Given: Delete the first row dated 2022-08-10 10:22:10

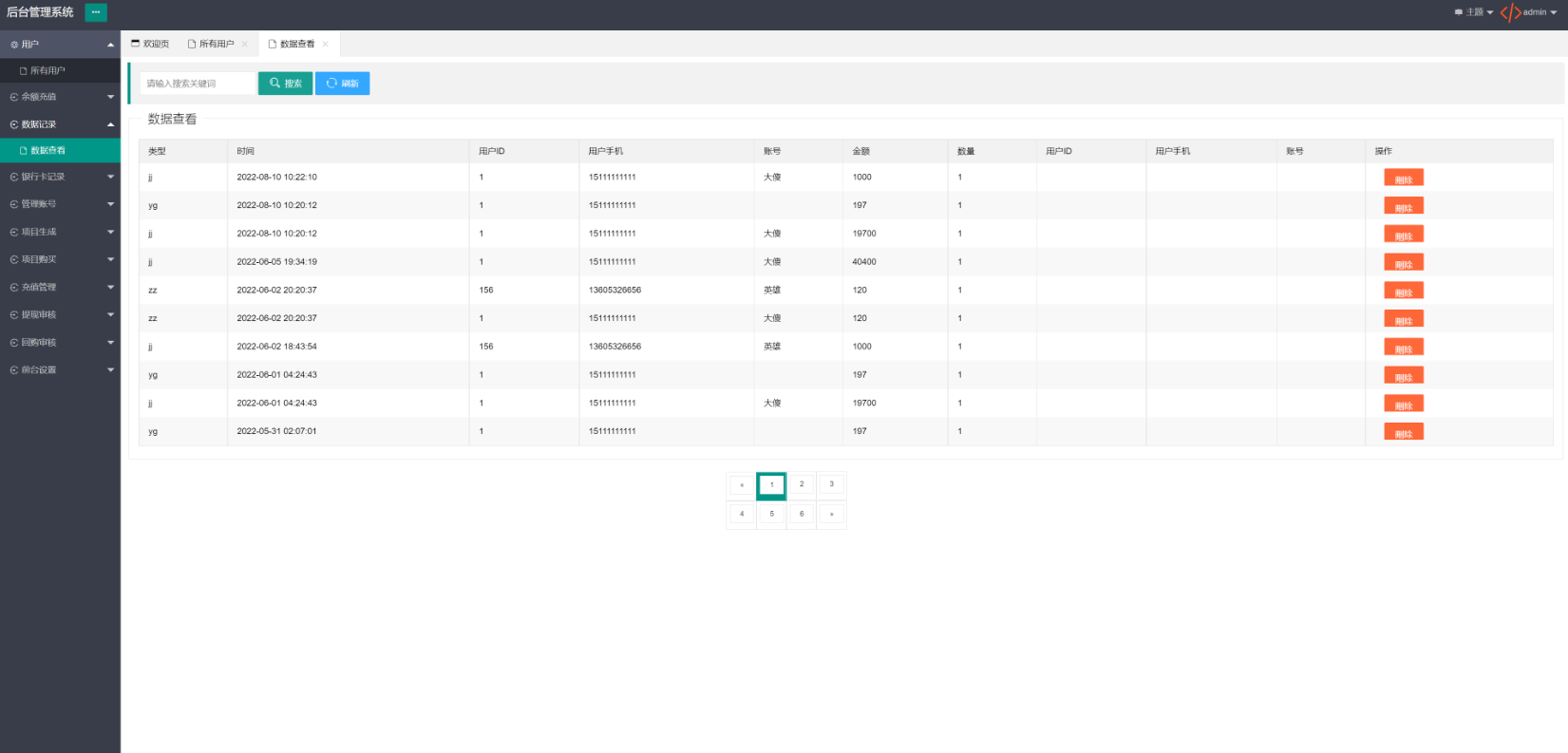Looking at the screenshot, I should (1403, 179).
